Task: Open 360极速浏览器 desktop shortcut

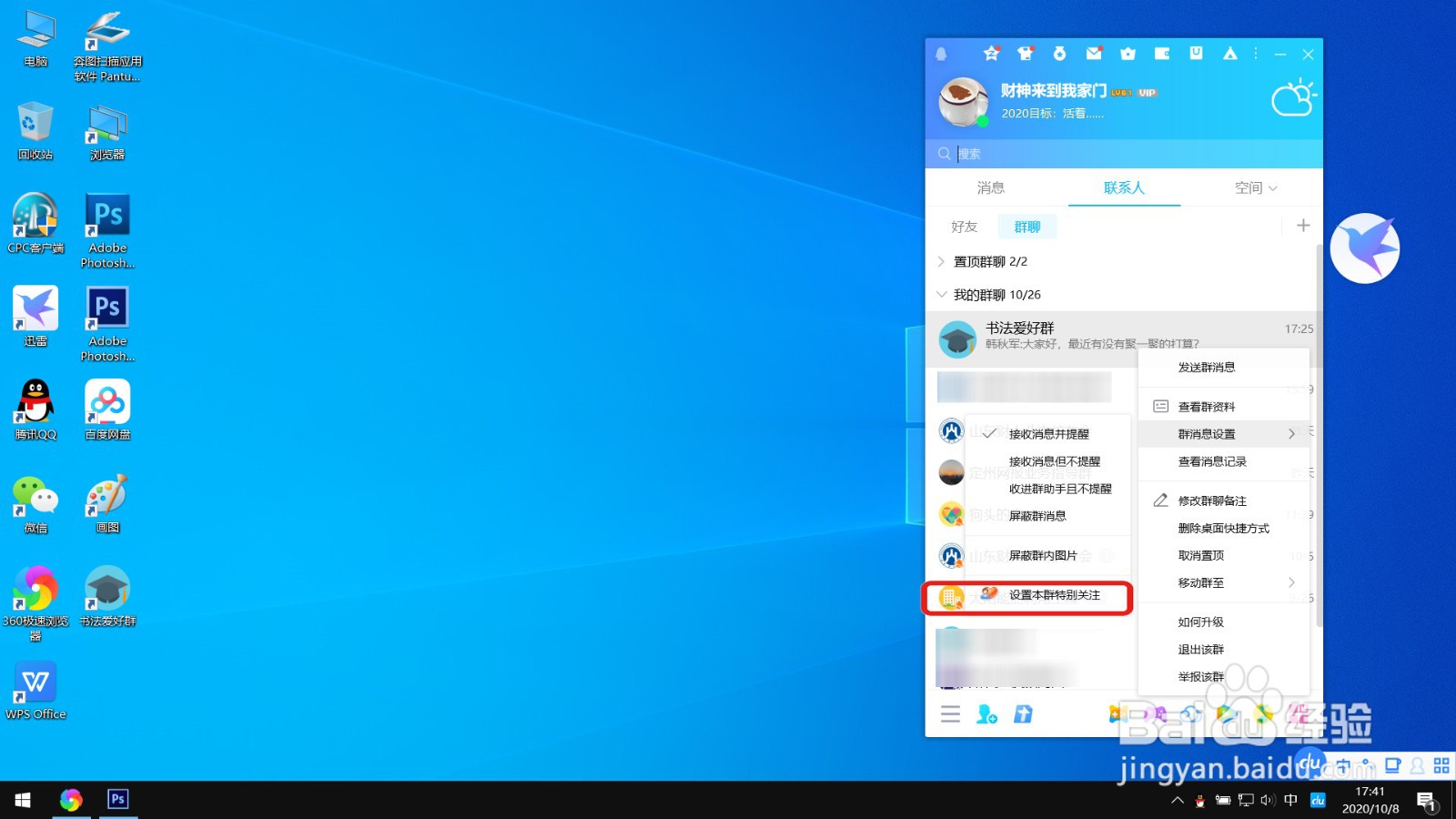Action: (x=35, y=602)
